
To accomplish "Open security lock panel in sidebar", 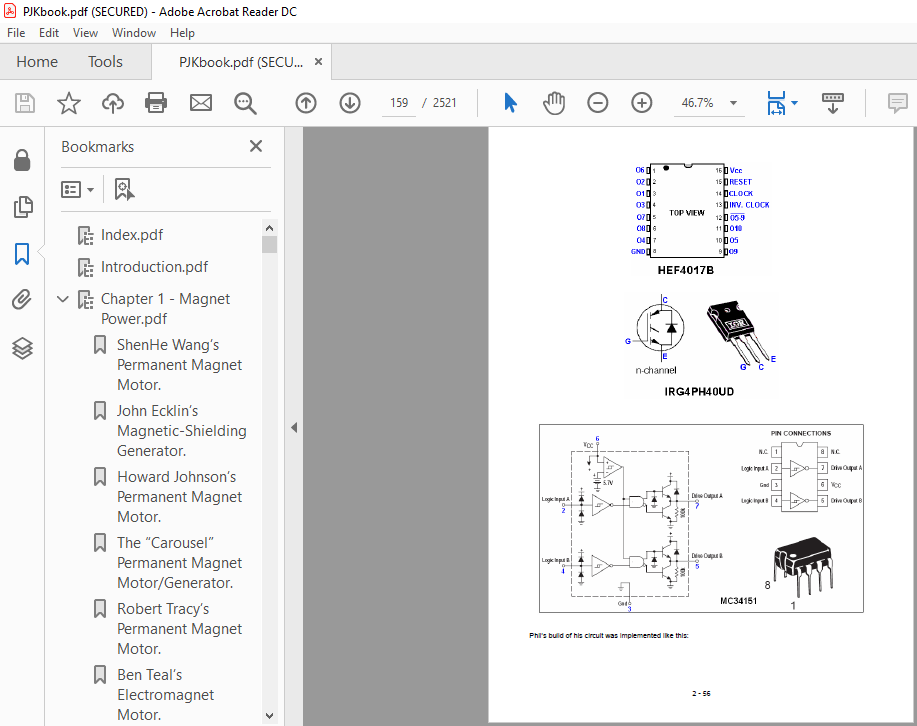I will coord(22,160).
